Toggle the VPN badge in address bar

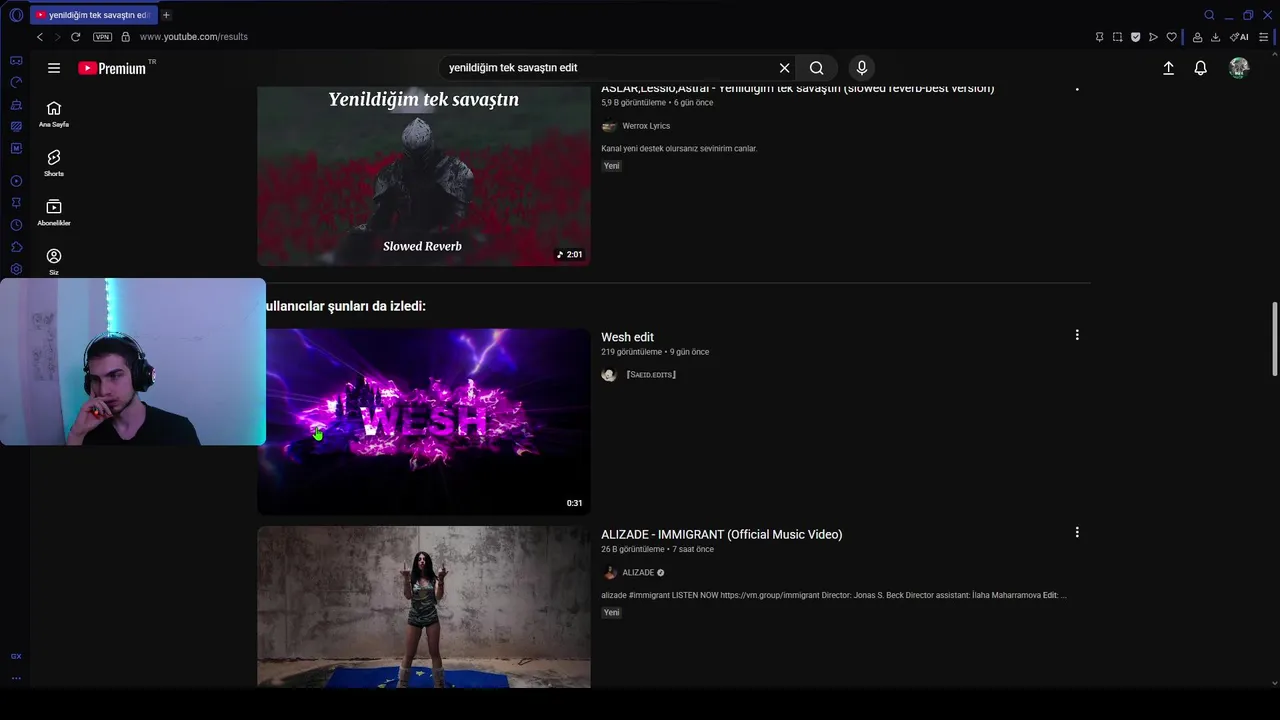[x=102, y=37]
